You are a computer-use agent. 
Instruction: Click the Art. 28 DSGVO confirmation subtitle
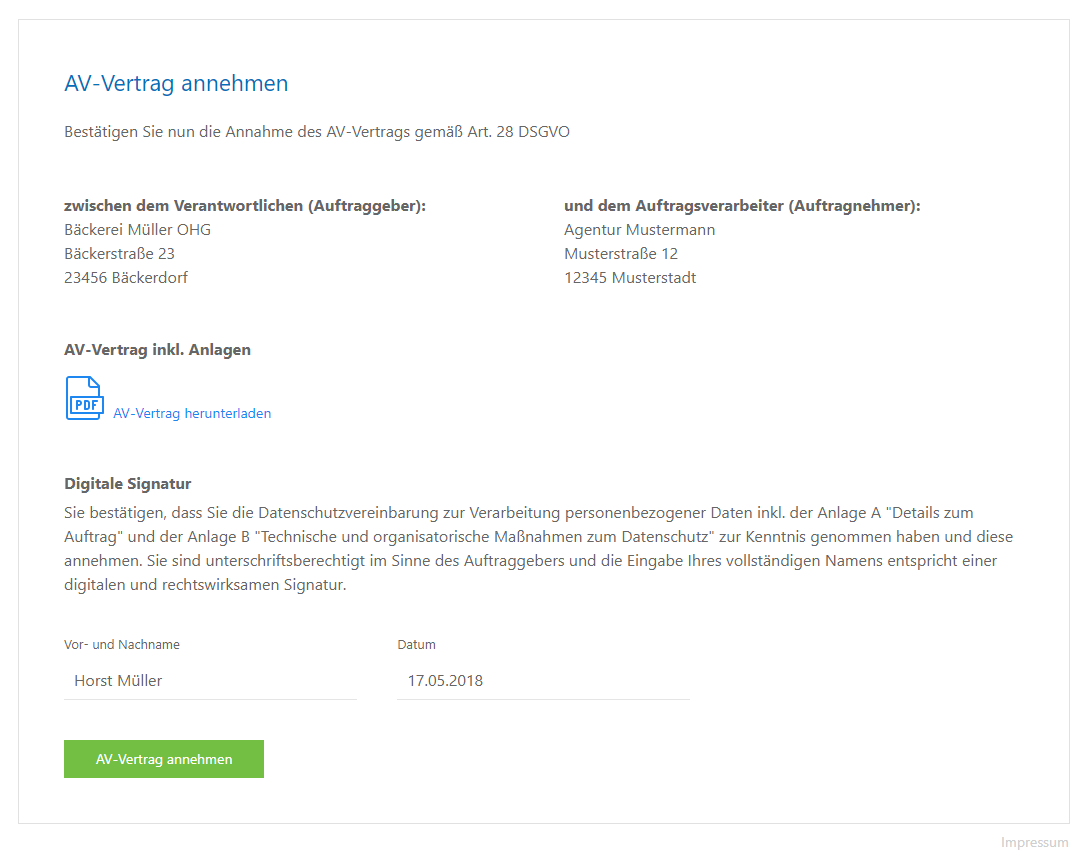tap(317, 132)
